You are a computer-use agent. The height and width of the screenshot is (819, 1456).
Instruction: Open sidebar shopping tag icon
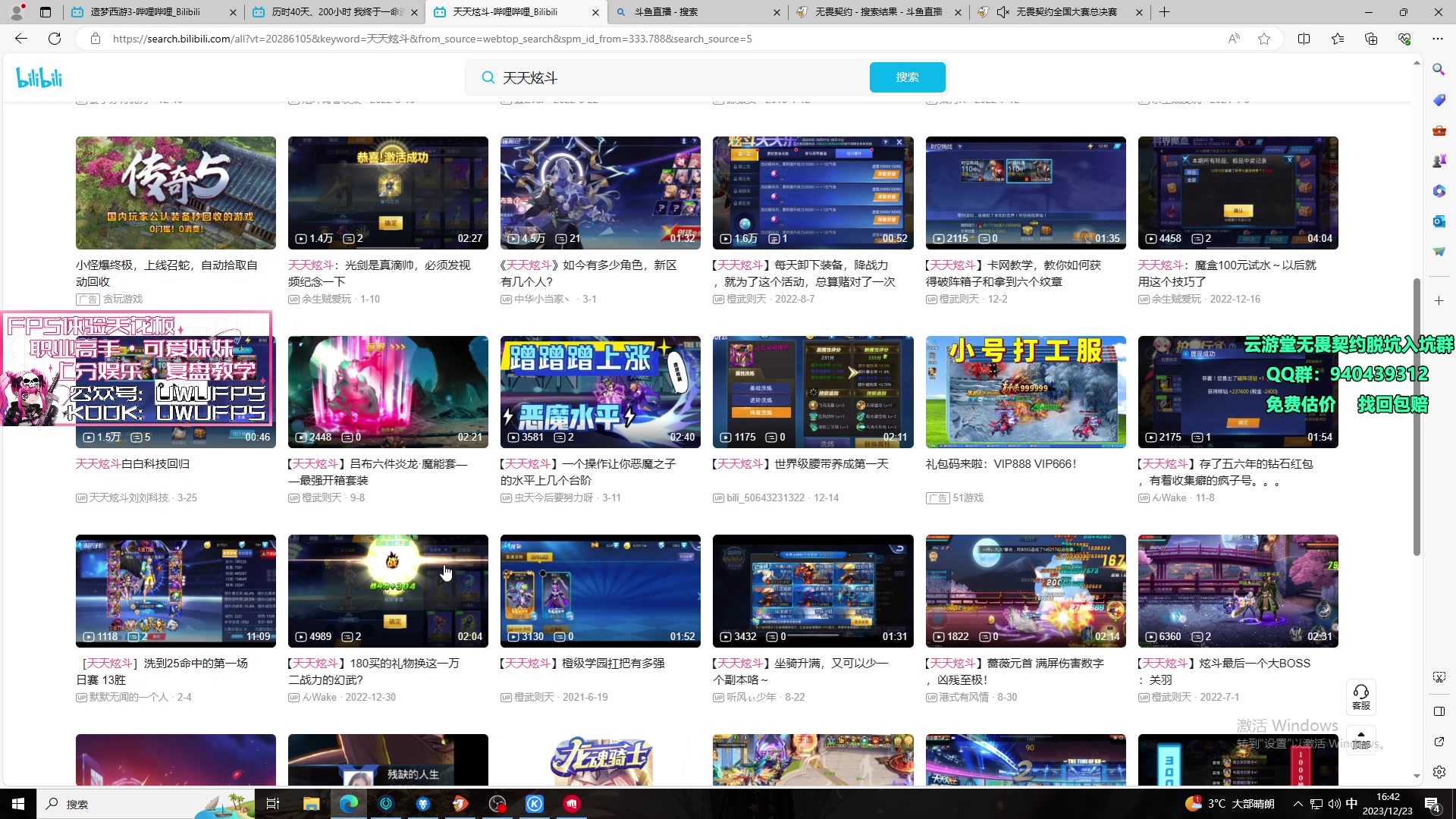[x=1439, y=100]
